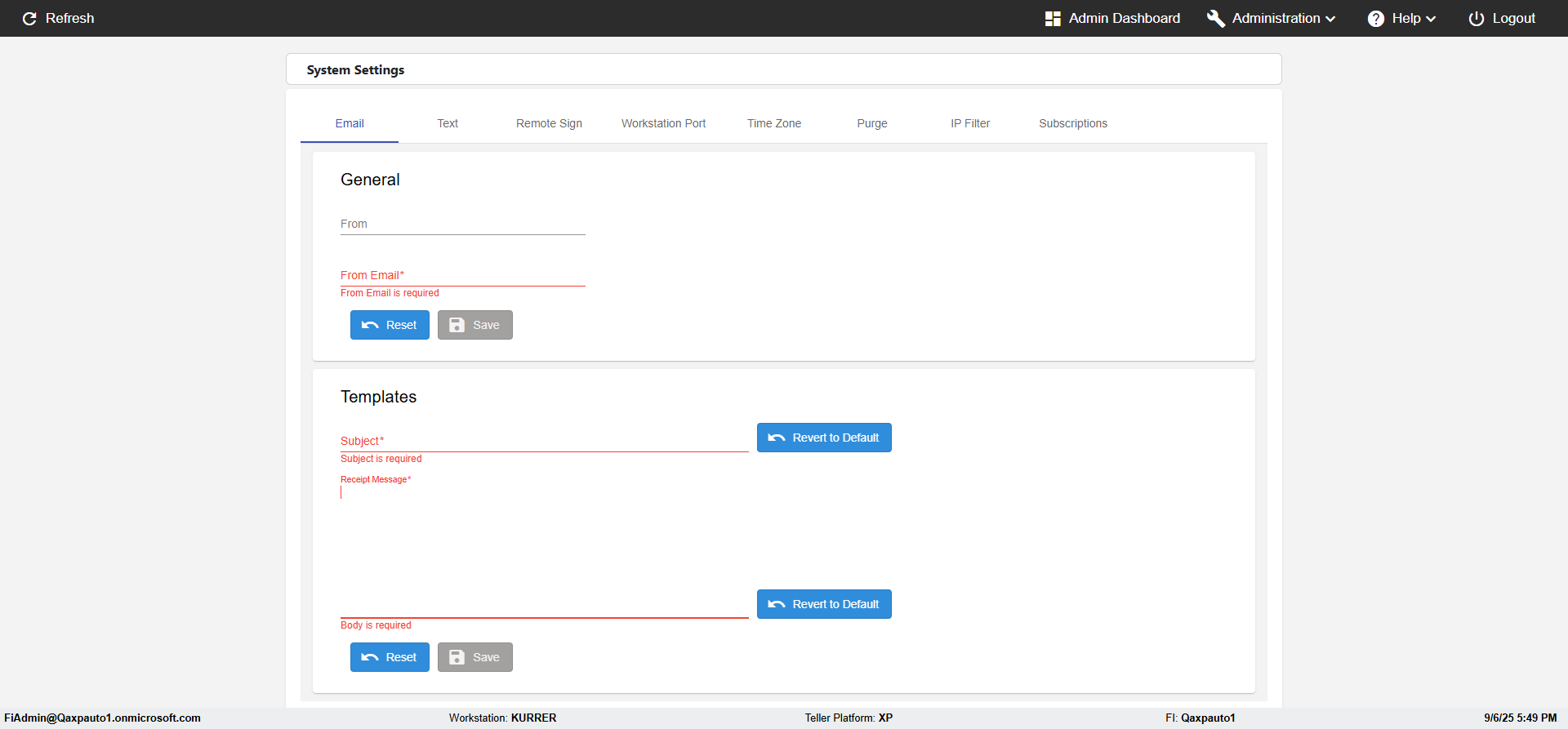Revert the Receipt Message to default
Viewport: 1568px width, 729px height.
[824, 604]
